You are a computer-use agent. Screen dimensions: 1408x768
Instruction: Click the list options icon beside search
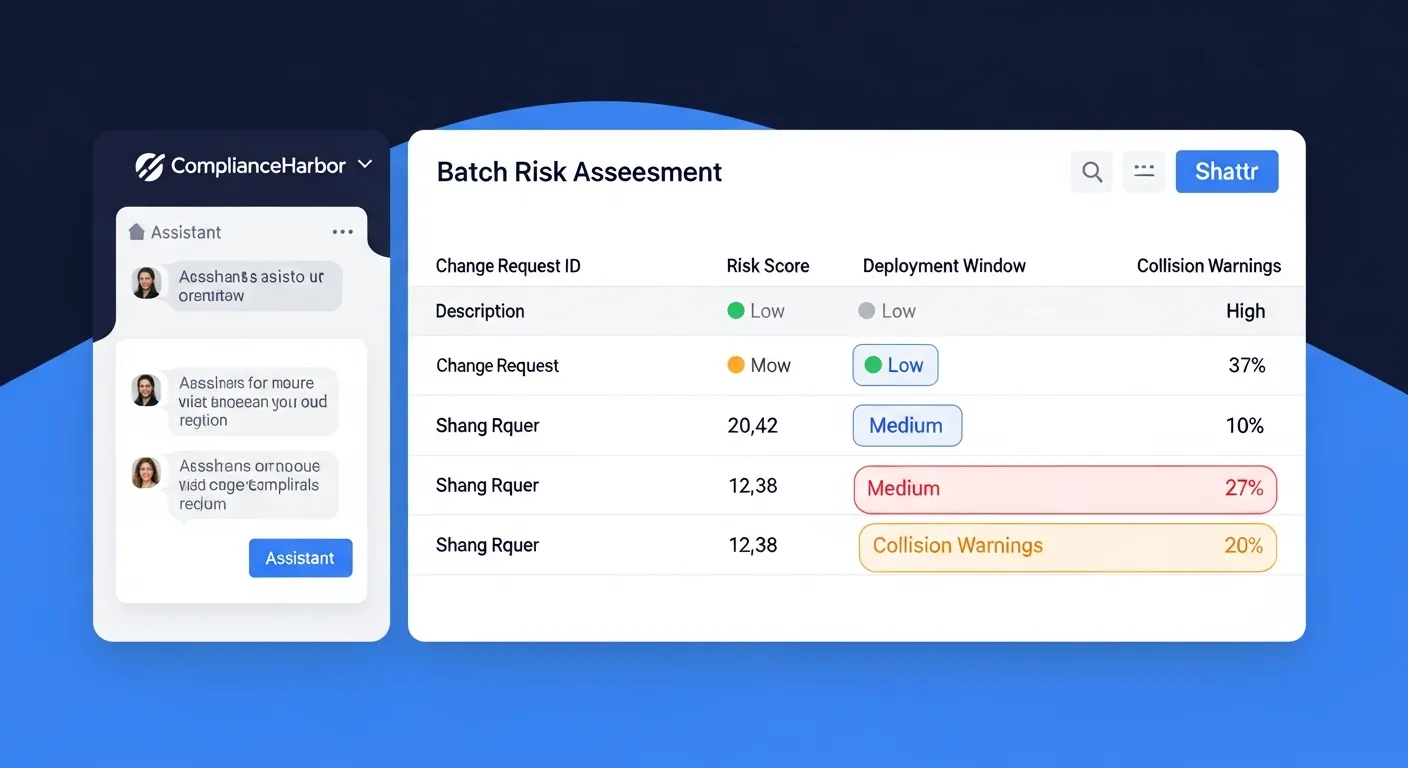pyautogui.click(x=1144, y=171)
